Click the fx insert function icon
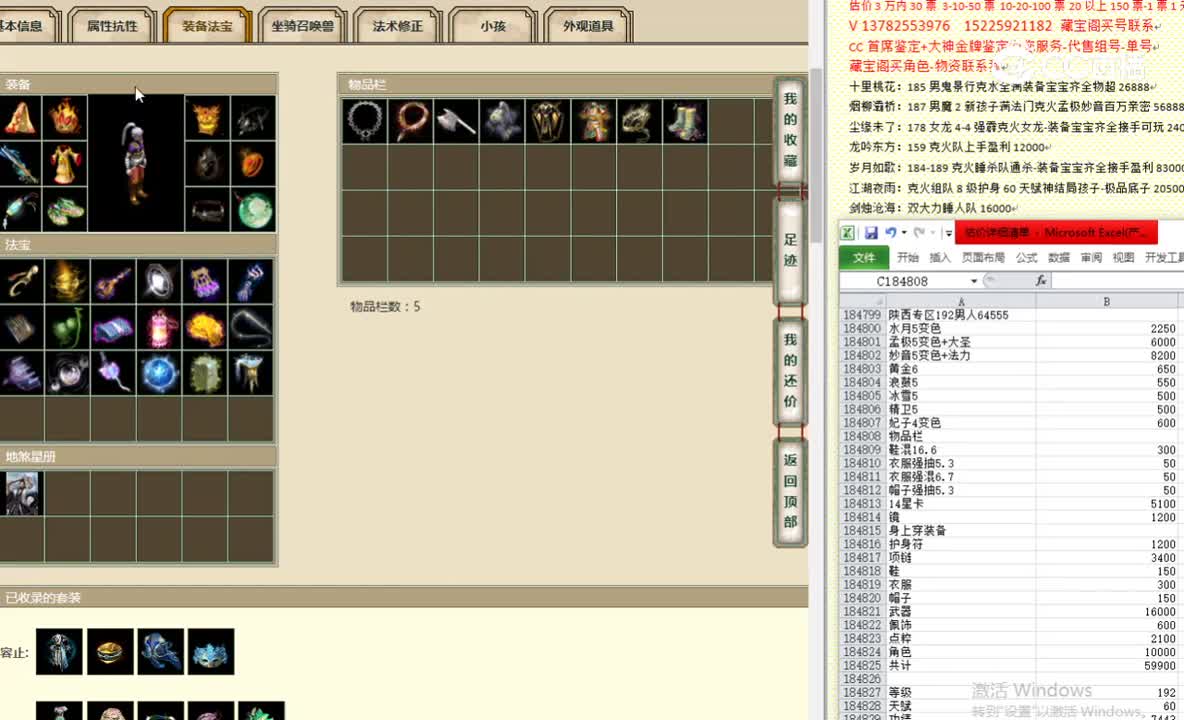This screenshot has height=720, width=1184. point(1041,281)
